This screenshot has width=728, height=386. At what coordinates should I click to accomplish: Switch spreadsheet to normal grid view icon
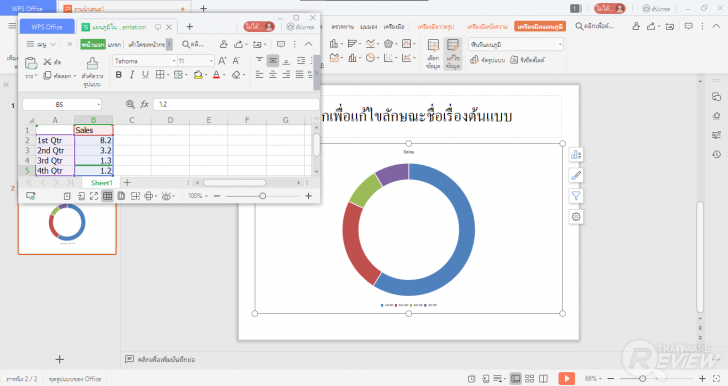pos(107,196)
